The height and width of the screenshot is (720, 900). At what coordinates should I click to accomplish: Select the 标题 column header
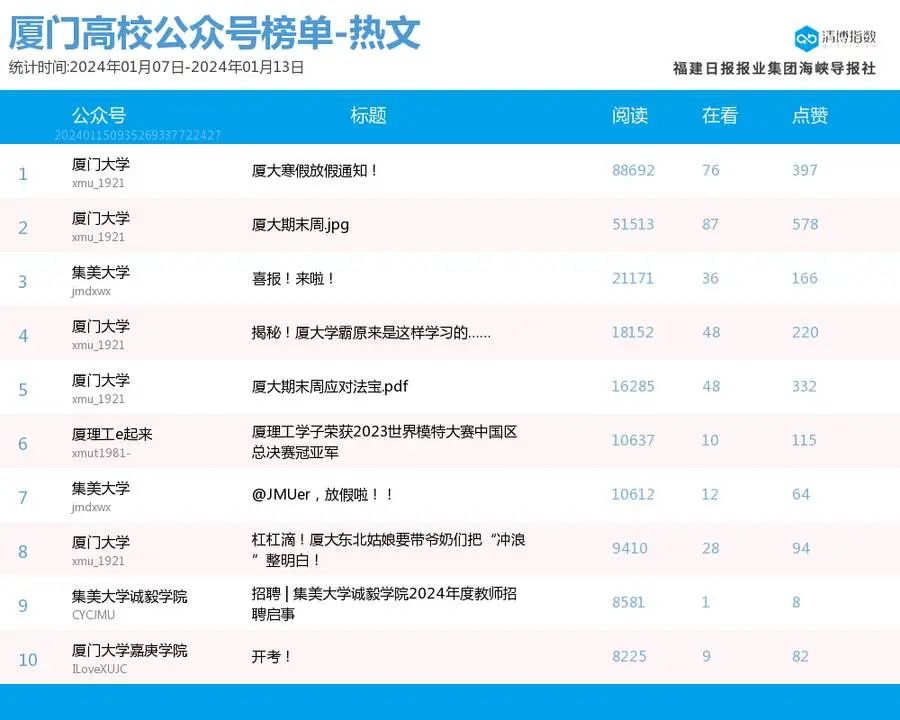368,115
